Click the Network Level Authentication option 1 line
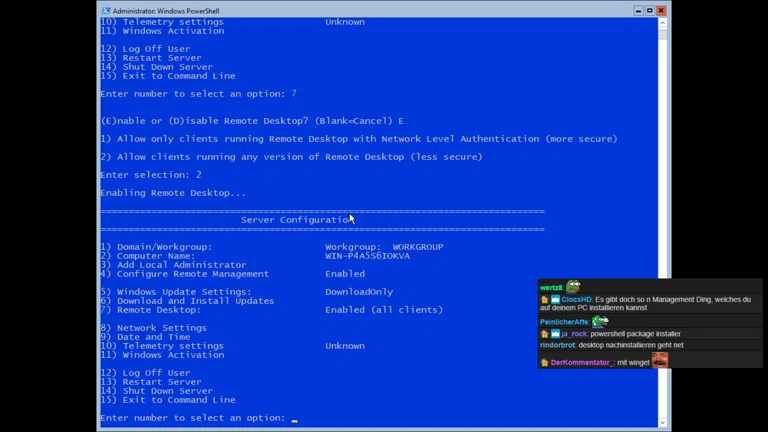 (x=359, y=139)
